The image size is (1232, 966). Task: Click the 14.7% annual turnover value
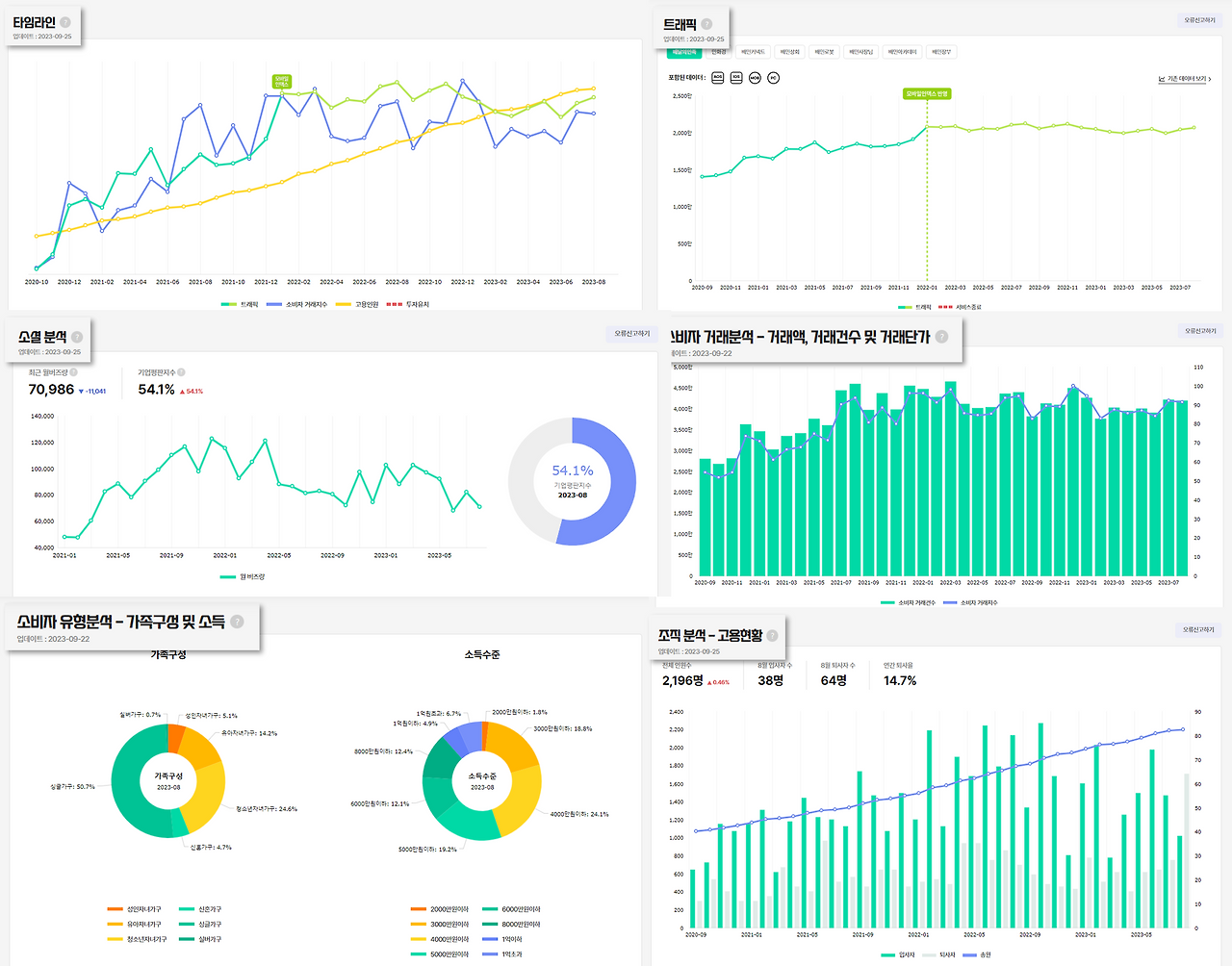point(900,680)
